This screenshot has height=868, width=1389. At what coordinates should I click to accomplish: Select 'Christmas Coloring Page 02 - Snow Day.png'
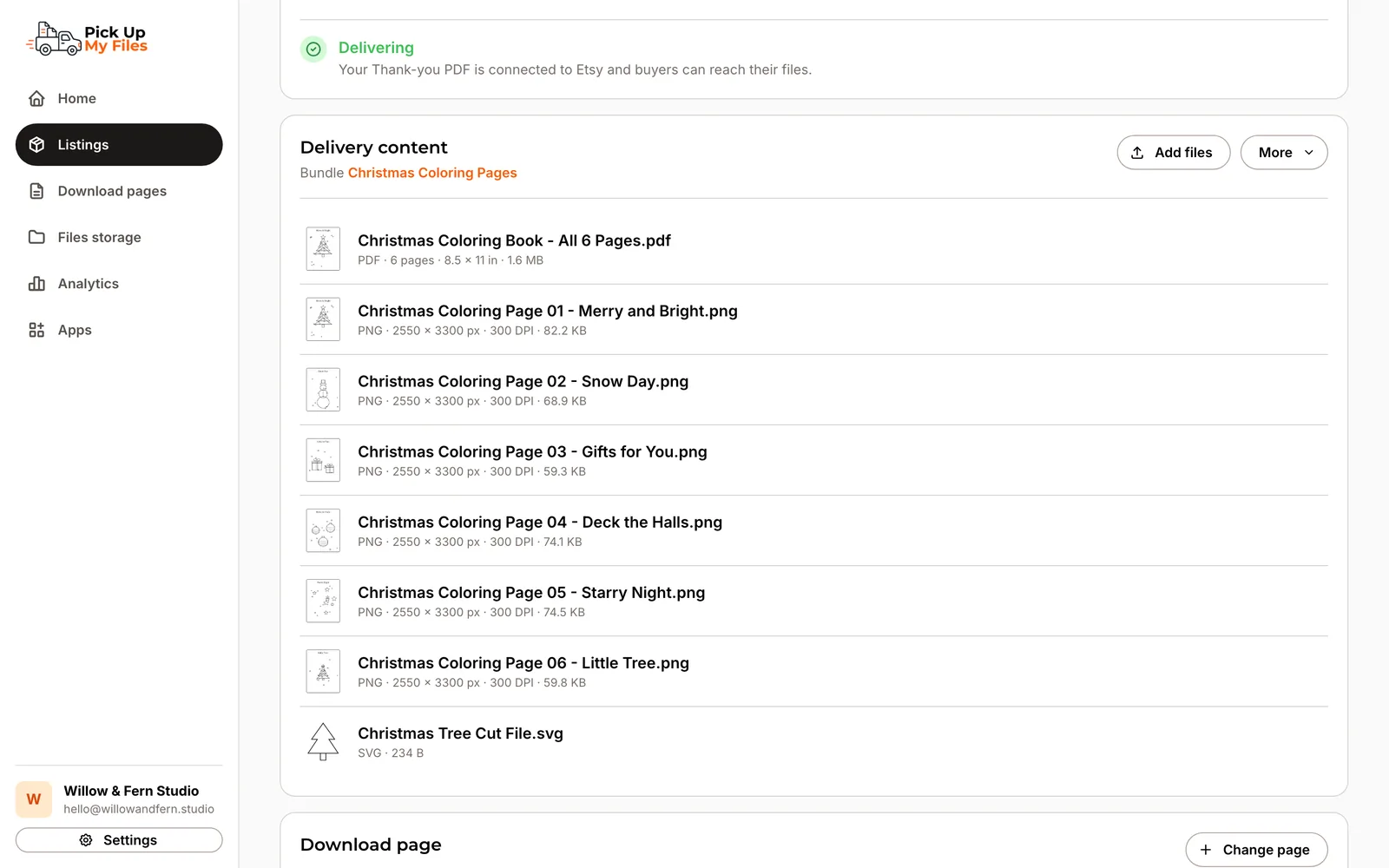523,381
